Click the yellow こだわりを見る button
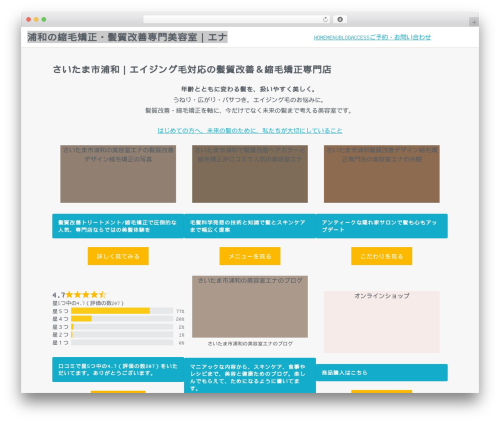This screenshot has height=423, width=500. [x=382, y=256]
